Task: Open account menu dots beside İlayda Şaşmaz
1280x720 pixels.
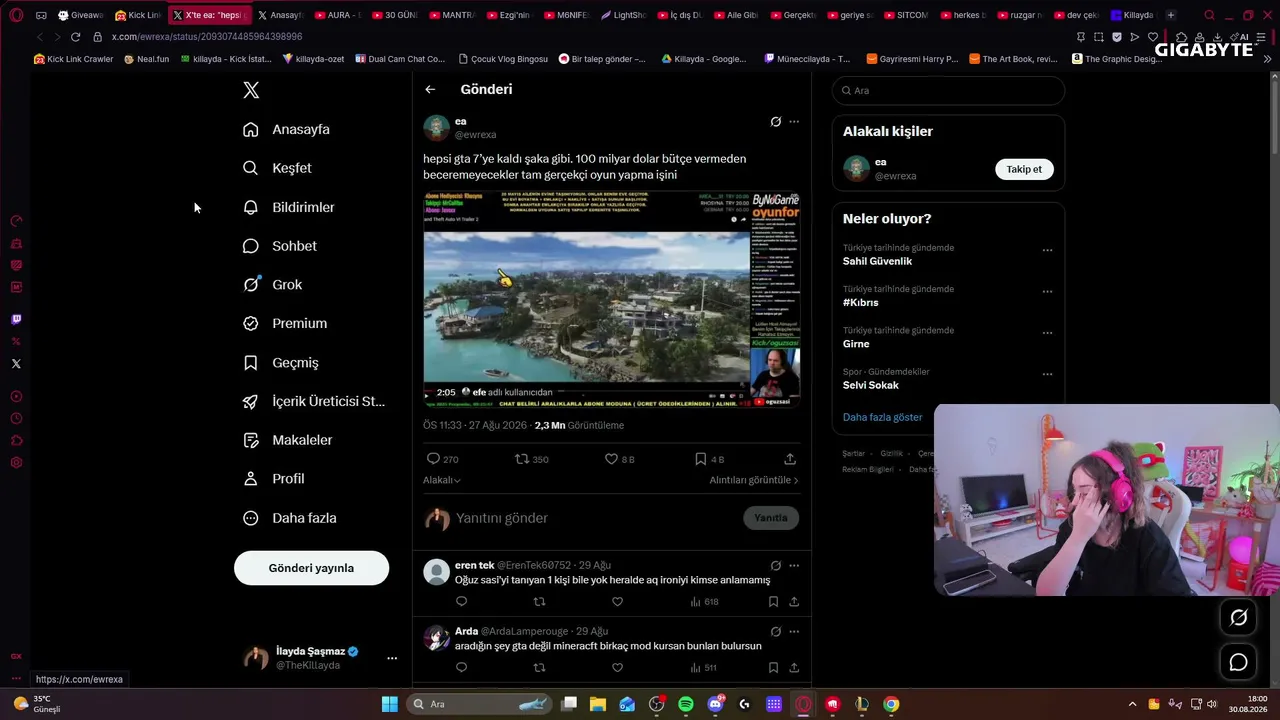Action: pos(392,658)
